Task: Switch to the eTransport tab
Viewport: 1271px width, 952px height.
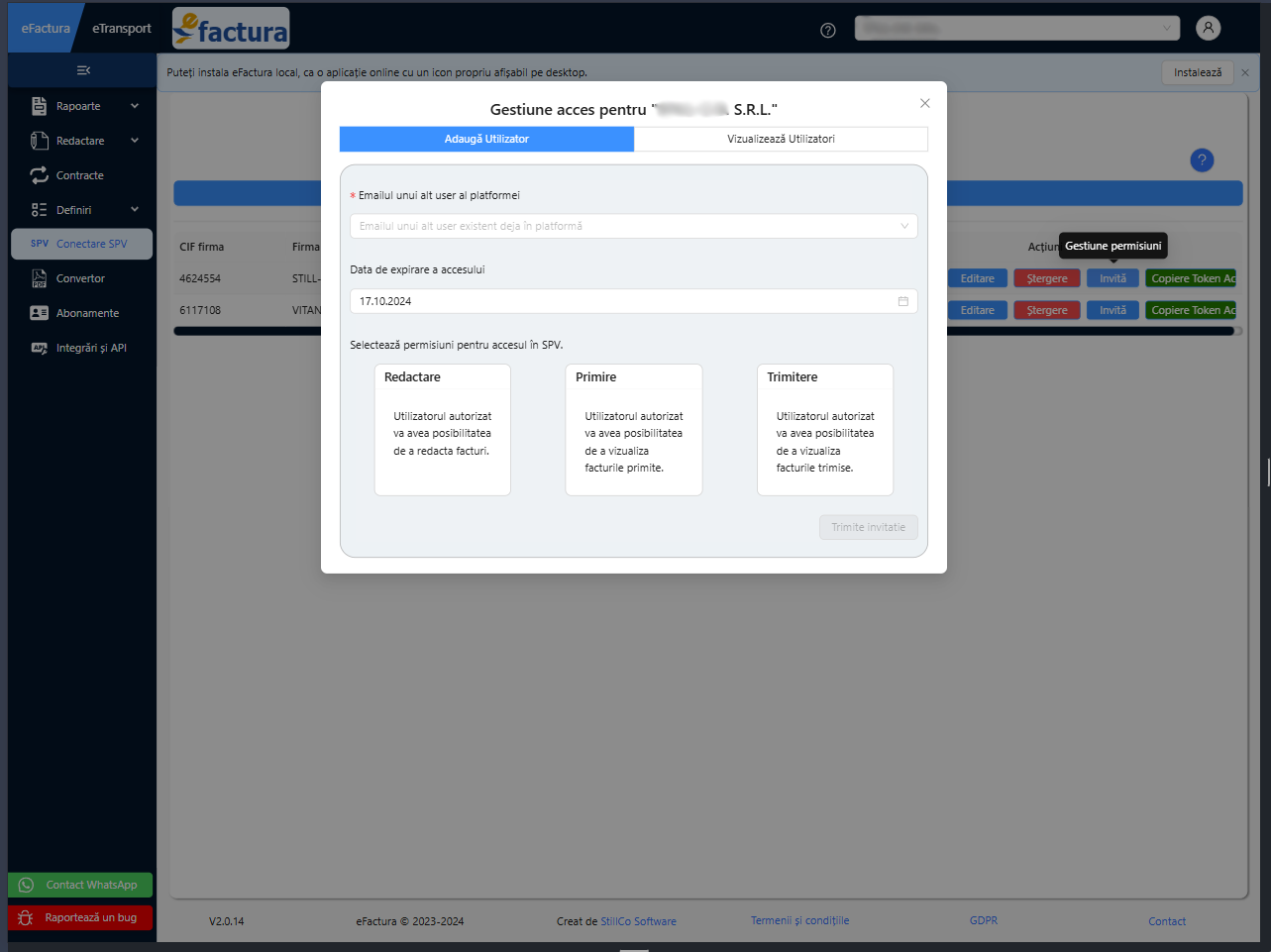Action: 122,29
